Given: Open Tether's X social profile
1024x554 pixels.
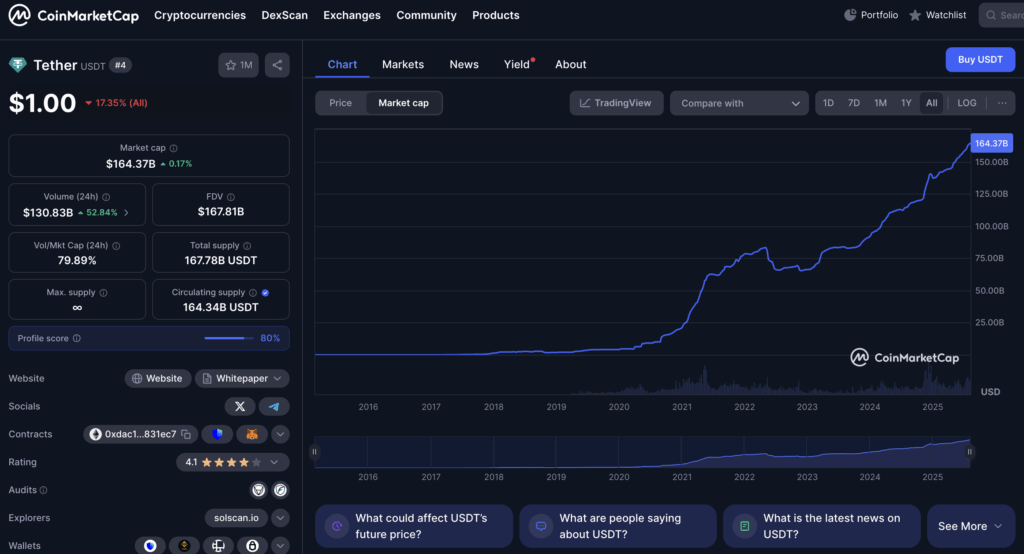Looking at the screenshot, I should click(x=240, y=406).
